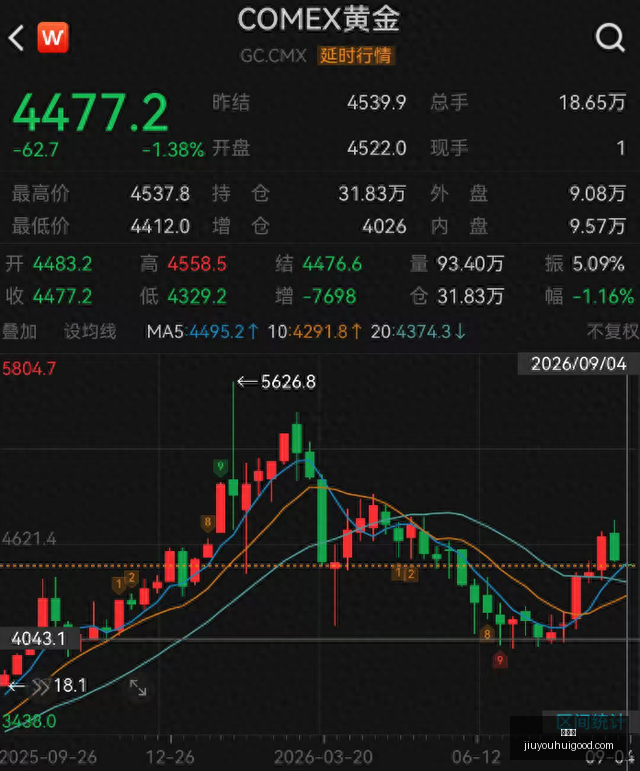Tap the 振 5.09% amplitude value
This screenshot has width=640, height=771.
pyautogui.click(x=598, y=264)
